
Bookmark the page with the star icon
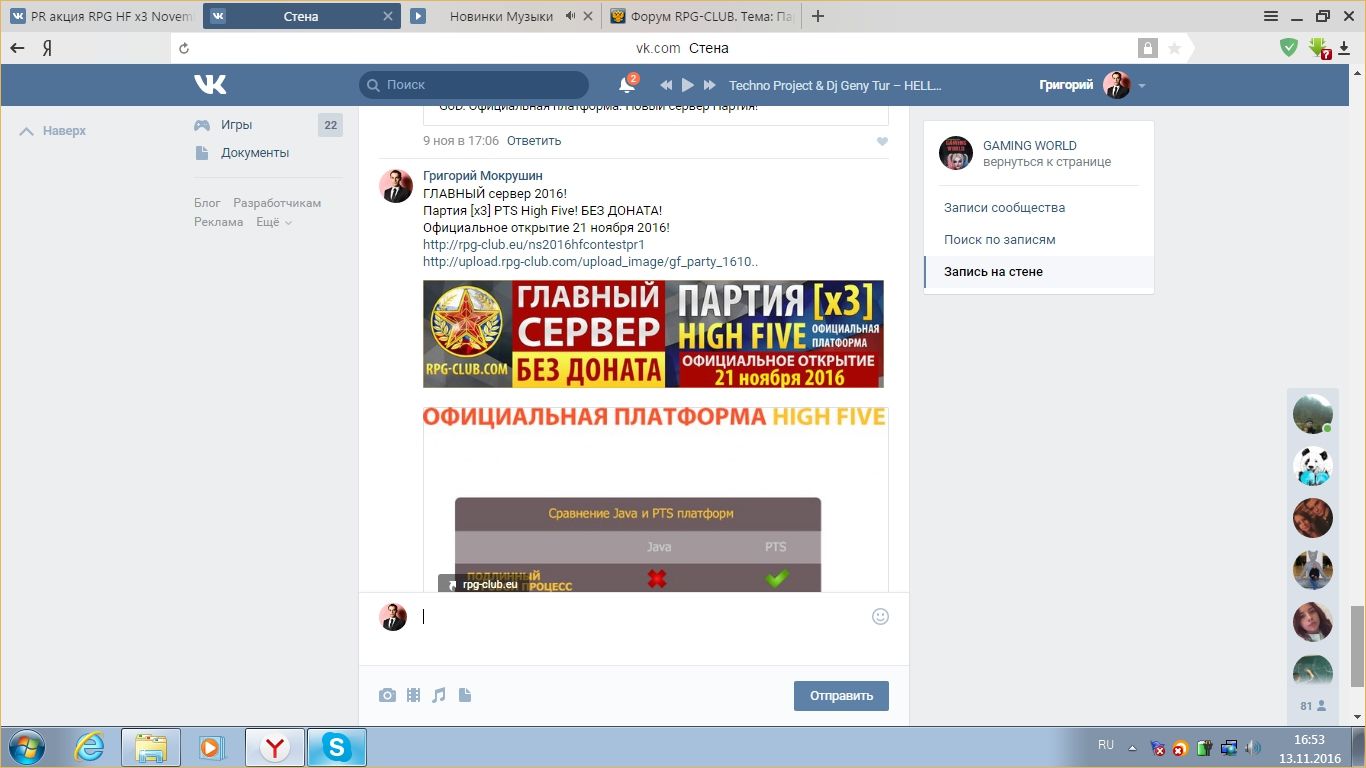click(x=1174, y=48)
